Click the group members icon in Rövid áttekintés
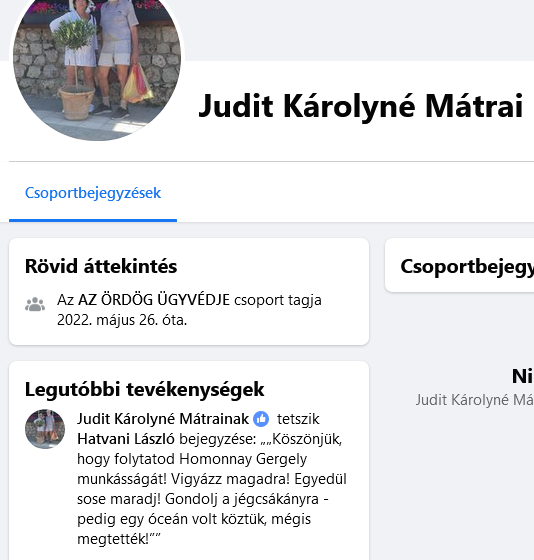 [35, 305]
